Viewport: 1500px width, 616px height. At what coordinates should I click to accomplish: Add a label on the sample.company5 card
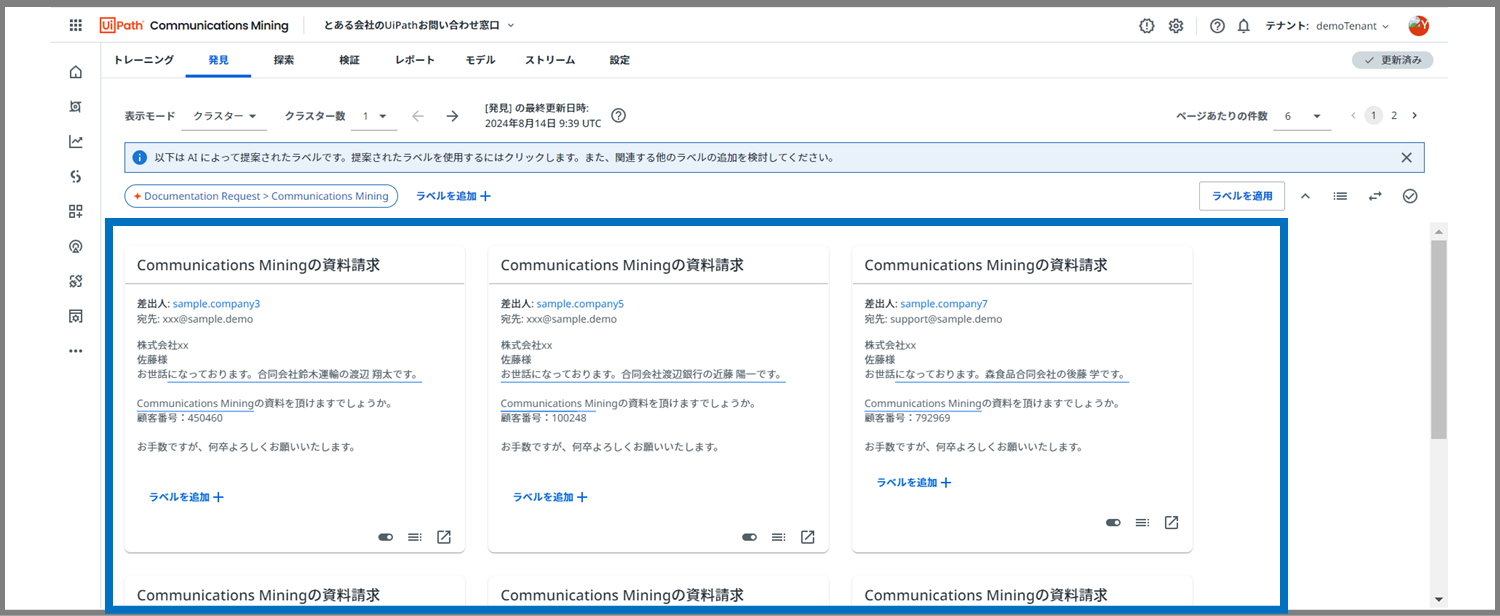click(550, 497)
